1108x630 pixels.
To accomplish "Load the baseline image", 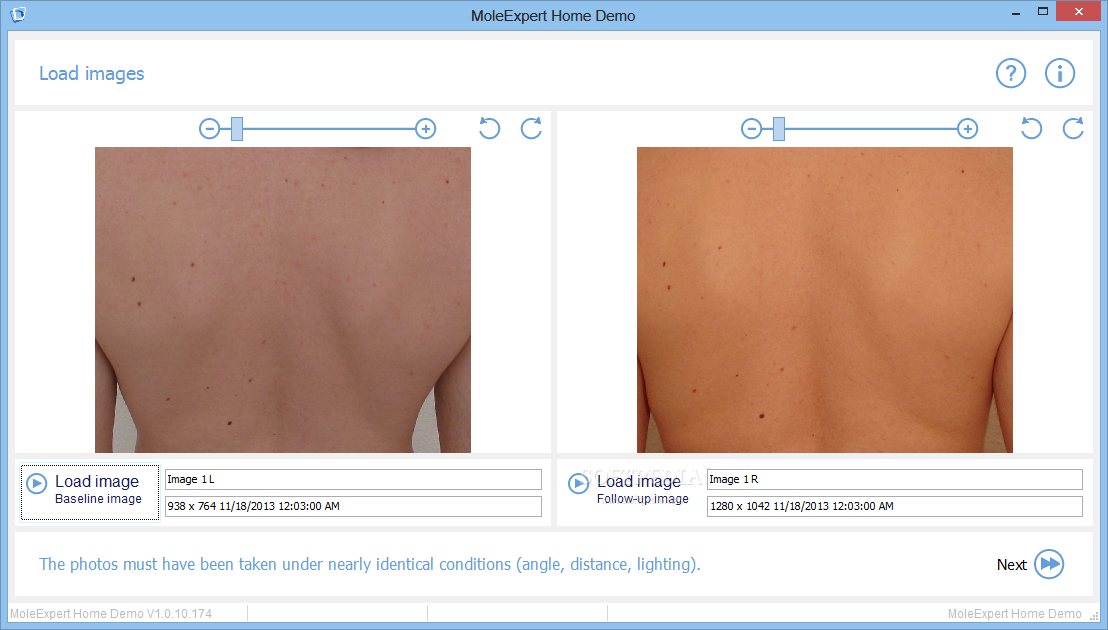I will pyautogui.click(x=90, y=492).
